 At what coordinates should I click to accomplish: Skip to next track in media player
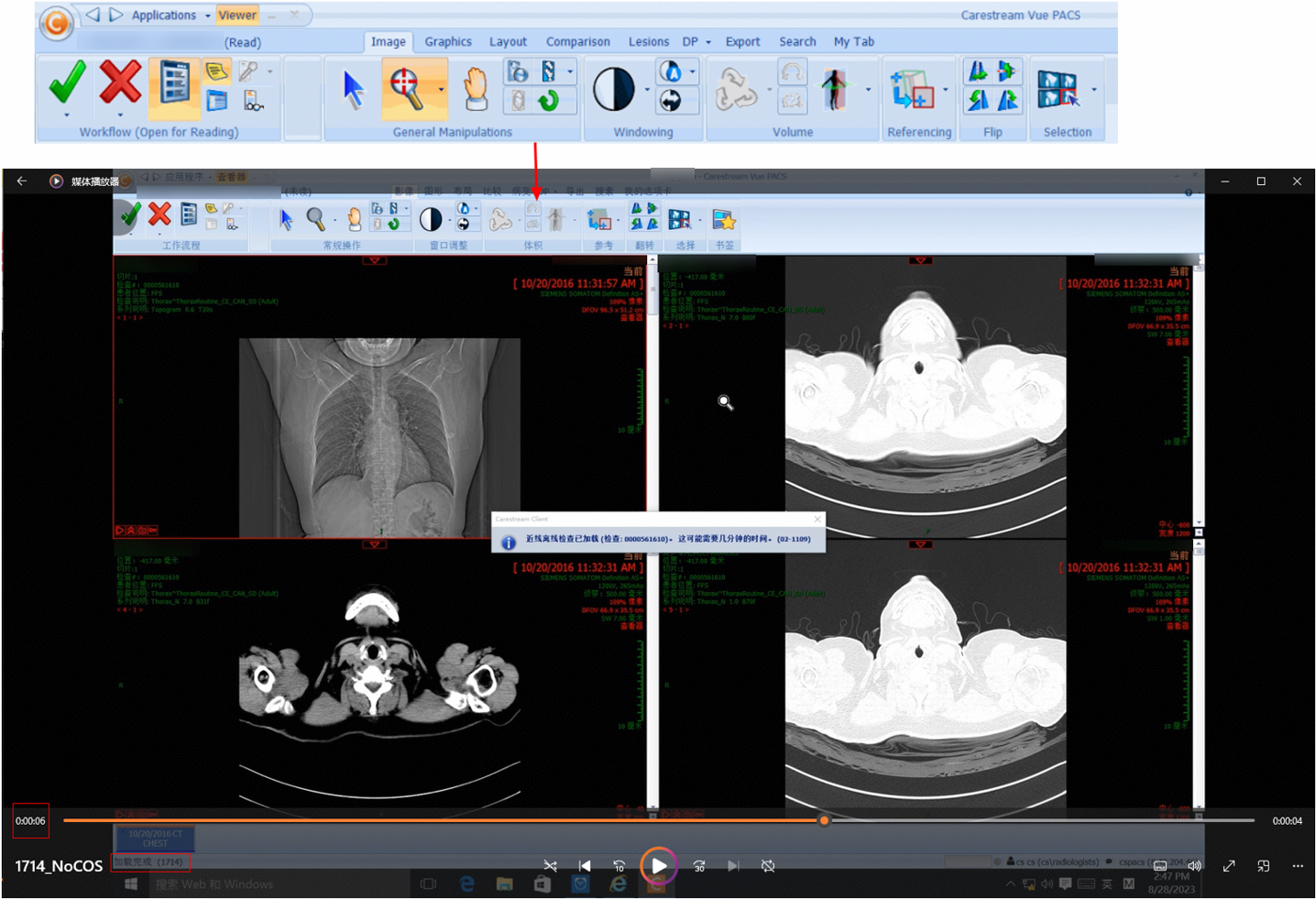click(x=733, y=866)
